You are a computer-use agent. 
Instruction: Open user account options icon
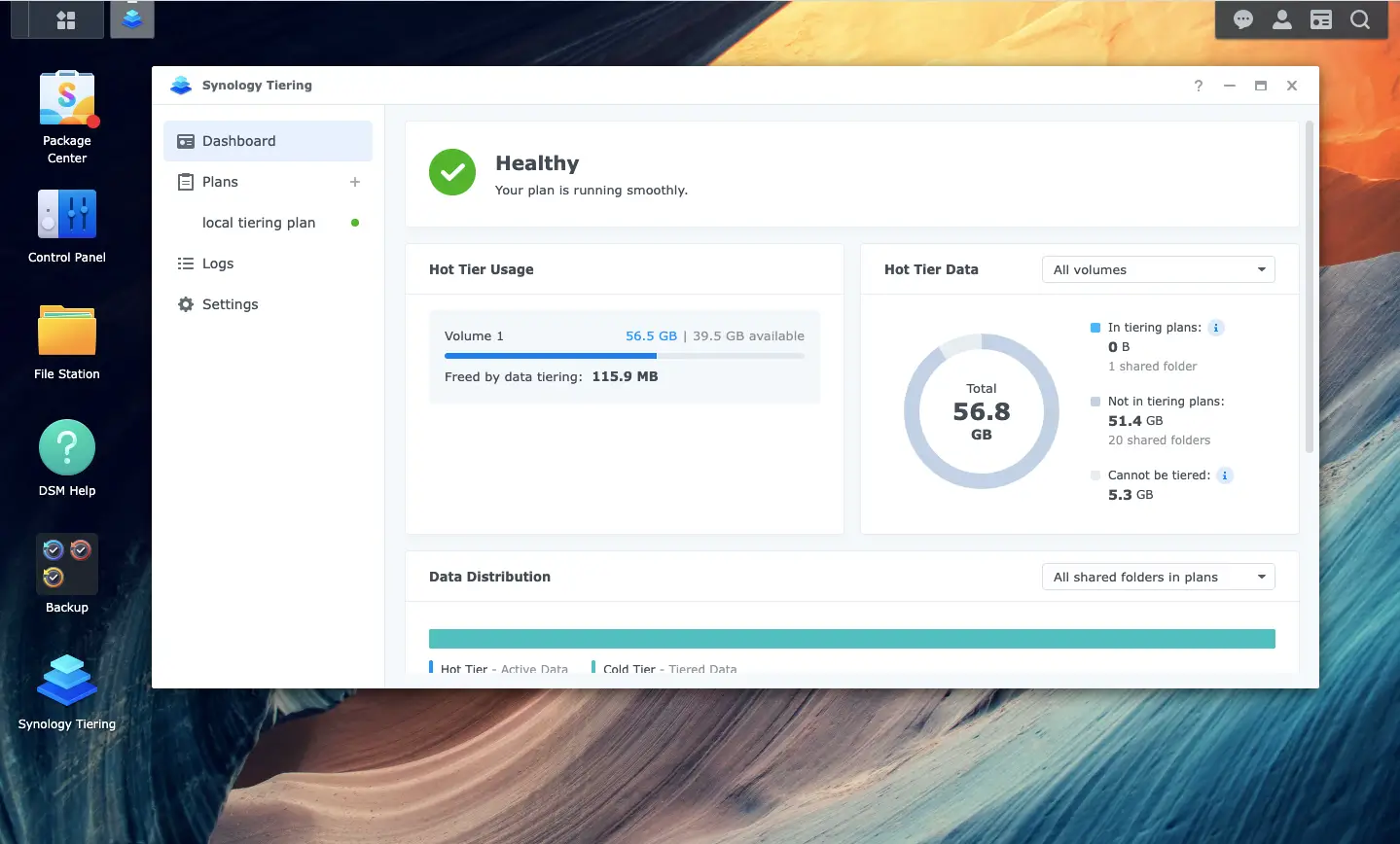[x=1282, y=19]
